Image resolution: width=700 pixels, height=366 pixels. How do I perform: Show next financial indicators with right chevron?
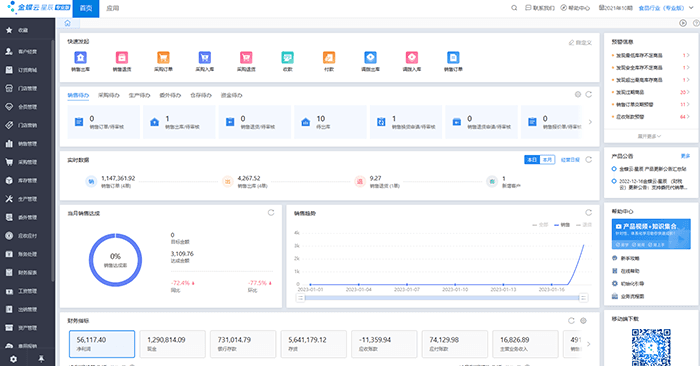tap(588, 344)
